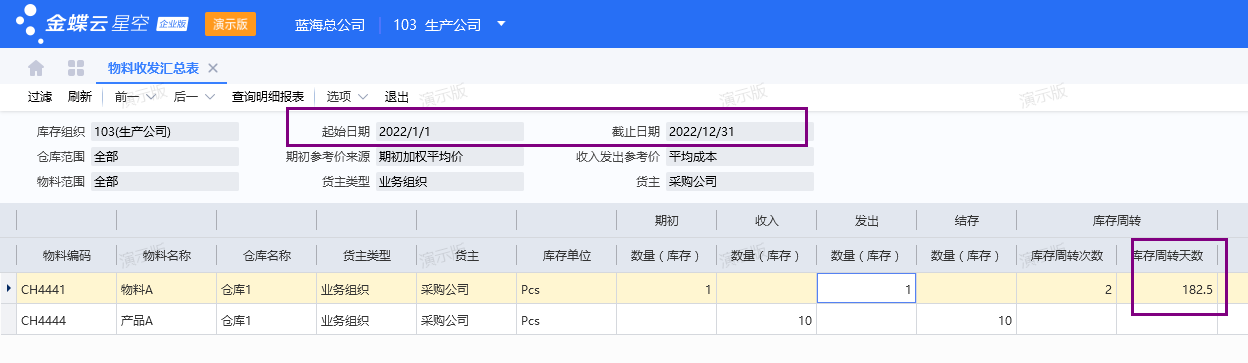Click the 期初参考价来源 field
The height and width of the screenshot is (363, 1248).
(449, 156)
